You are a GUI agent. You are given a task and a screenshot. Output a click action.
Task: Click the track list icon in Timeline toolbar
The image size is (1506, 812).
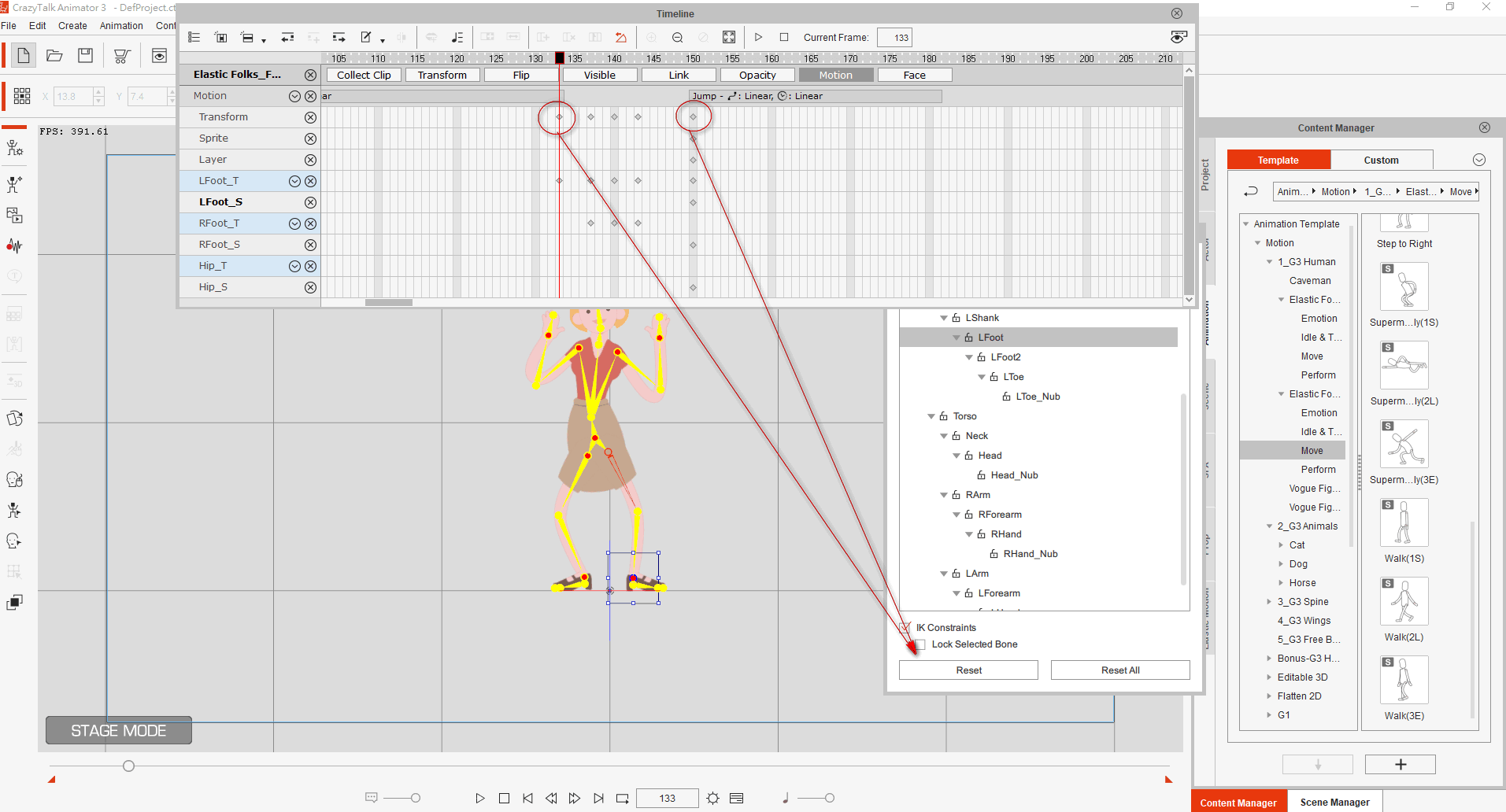194,37
